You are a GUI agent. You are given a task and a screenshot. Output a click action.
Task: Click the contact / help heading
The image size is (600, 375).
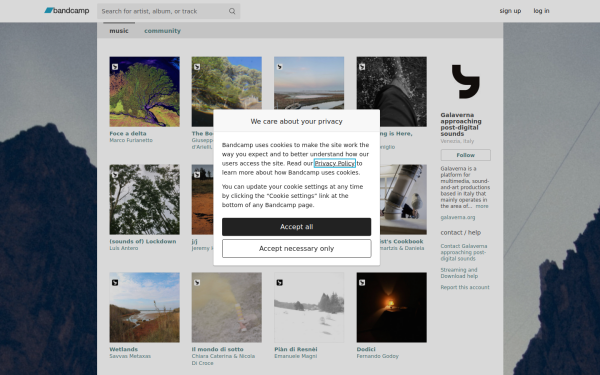tap(460, 232)
